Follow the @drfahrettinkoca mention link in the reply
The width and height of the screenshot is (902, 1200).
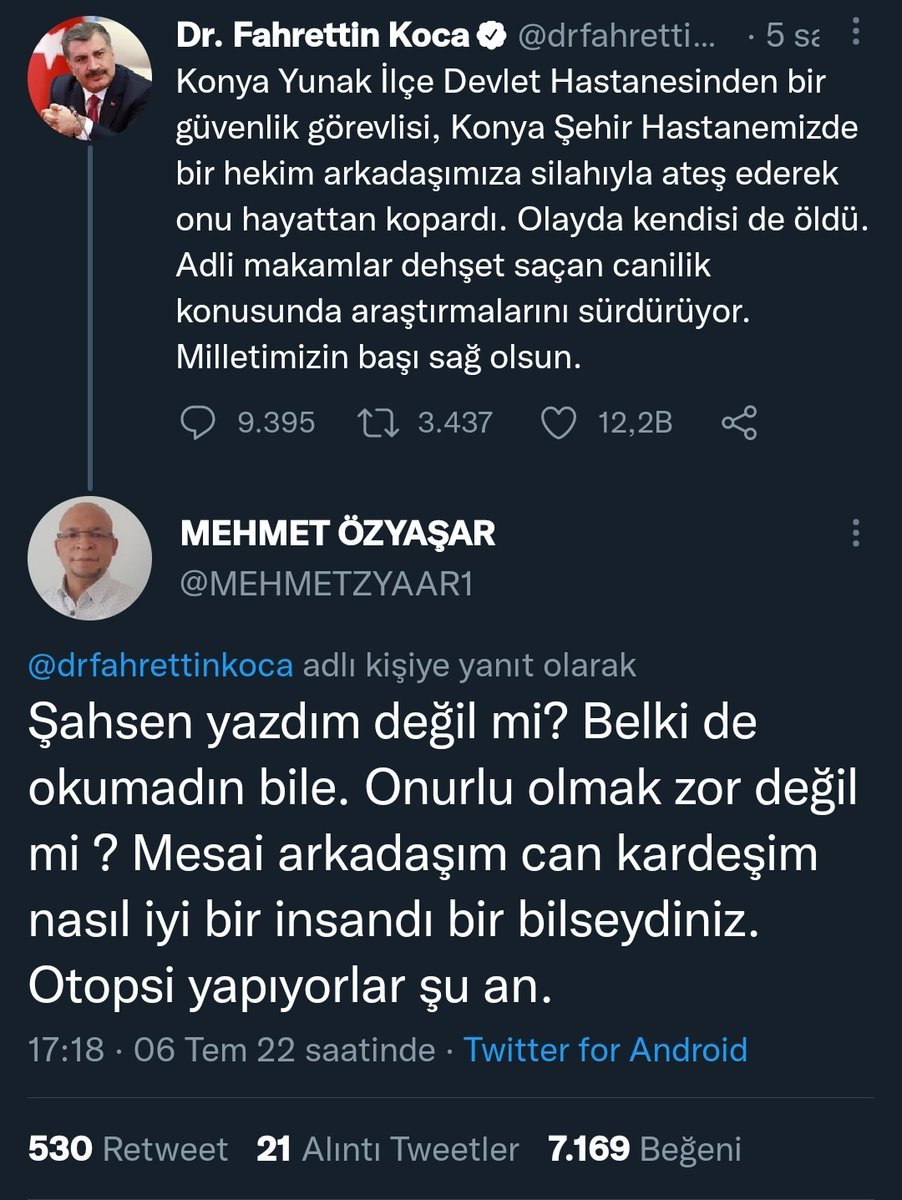160,666
